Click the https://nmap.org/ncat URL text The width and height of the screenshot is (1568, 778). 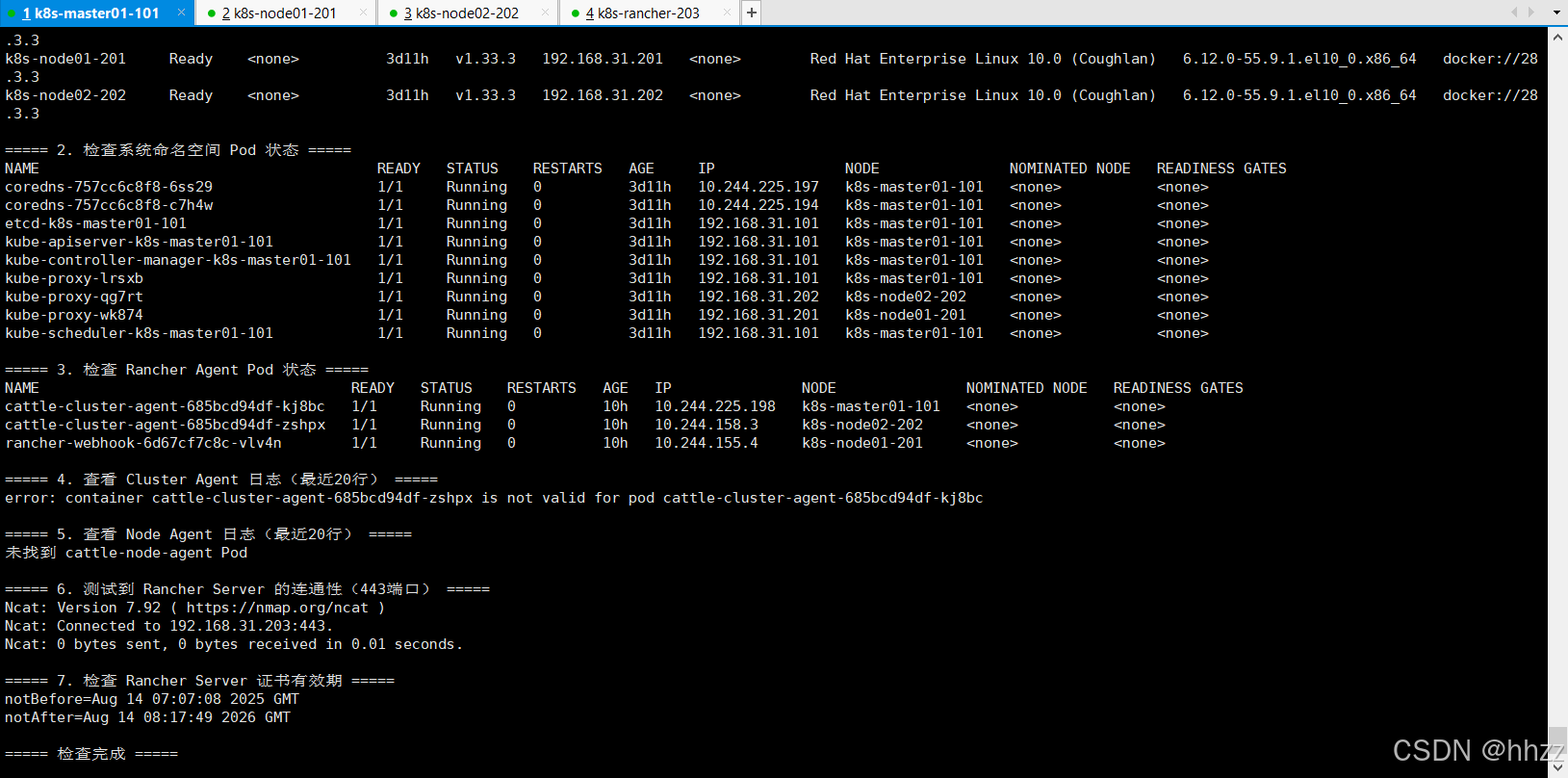(277, 608)
